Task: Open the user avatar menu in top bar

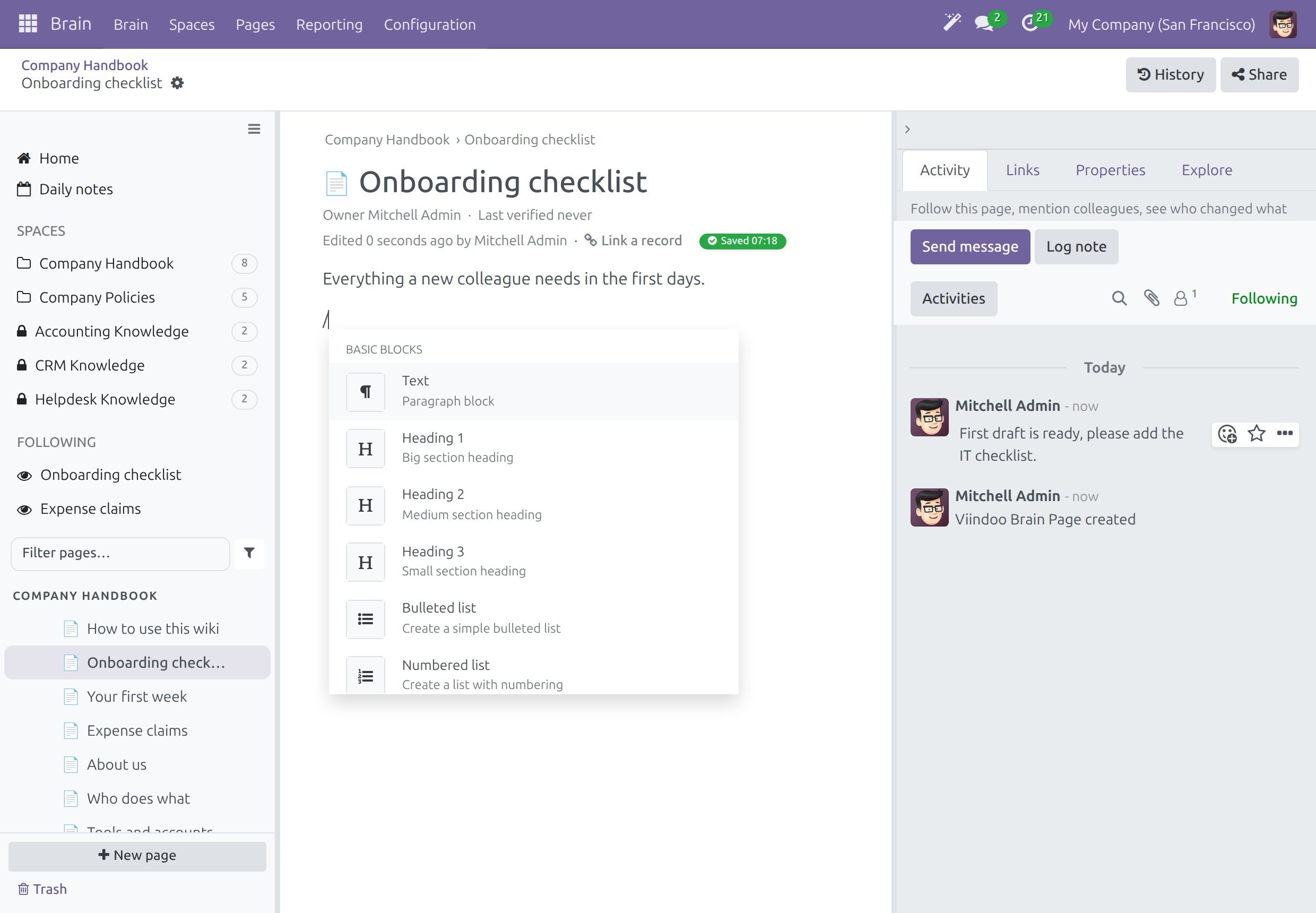Action: click(x=1283, y=24)
